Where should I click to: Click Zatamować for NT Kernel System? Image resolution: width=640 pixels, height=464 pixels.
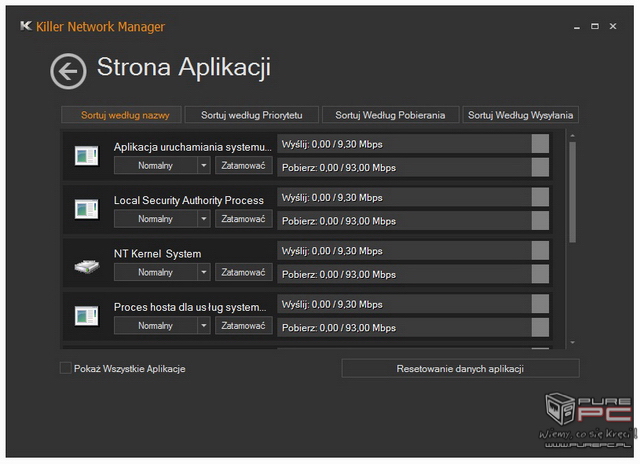[244, 272]
